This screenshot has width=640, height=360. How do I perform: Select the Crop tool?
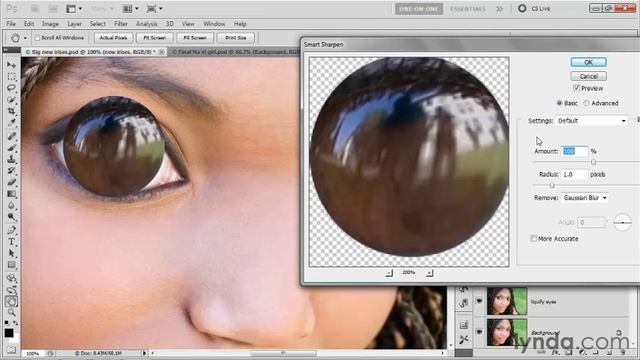coord(11,111)
